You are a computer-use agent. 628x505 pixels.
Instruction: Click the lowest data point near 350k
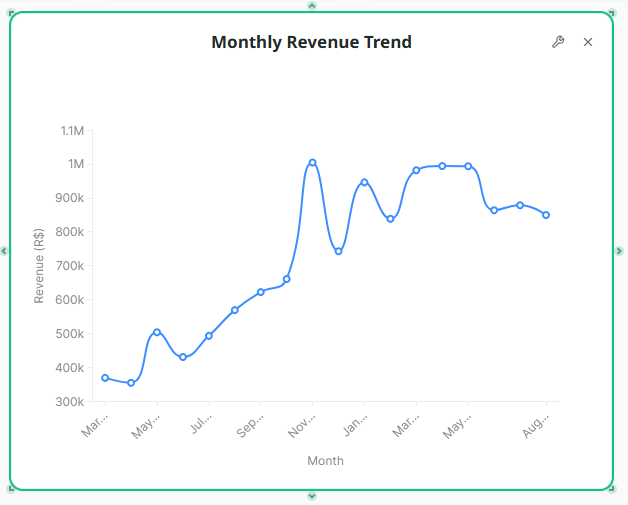point(131,383)
